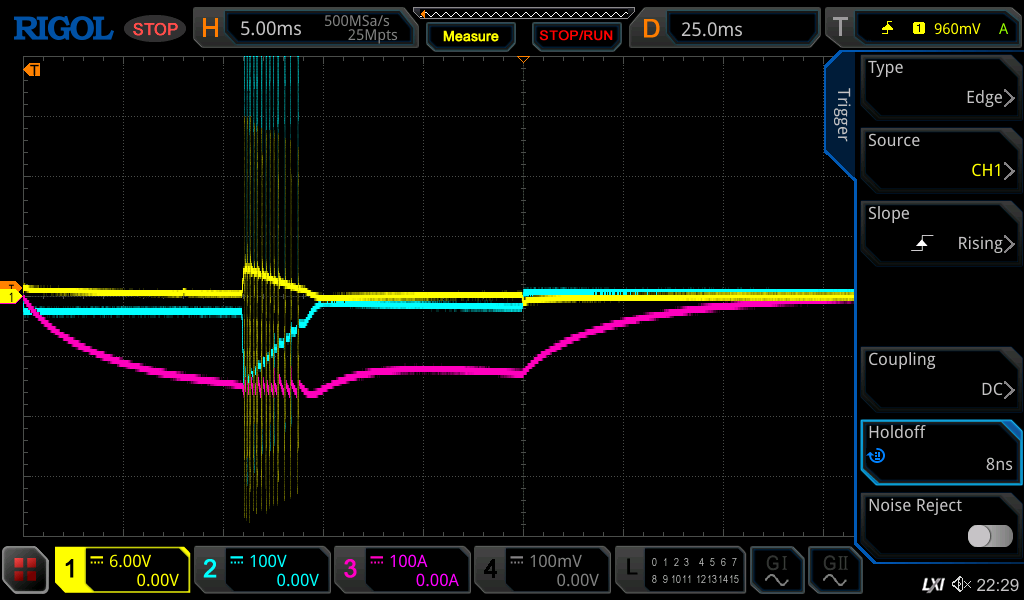Collapse the Trigger side tab

pos(841,115)
